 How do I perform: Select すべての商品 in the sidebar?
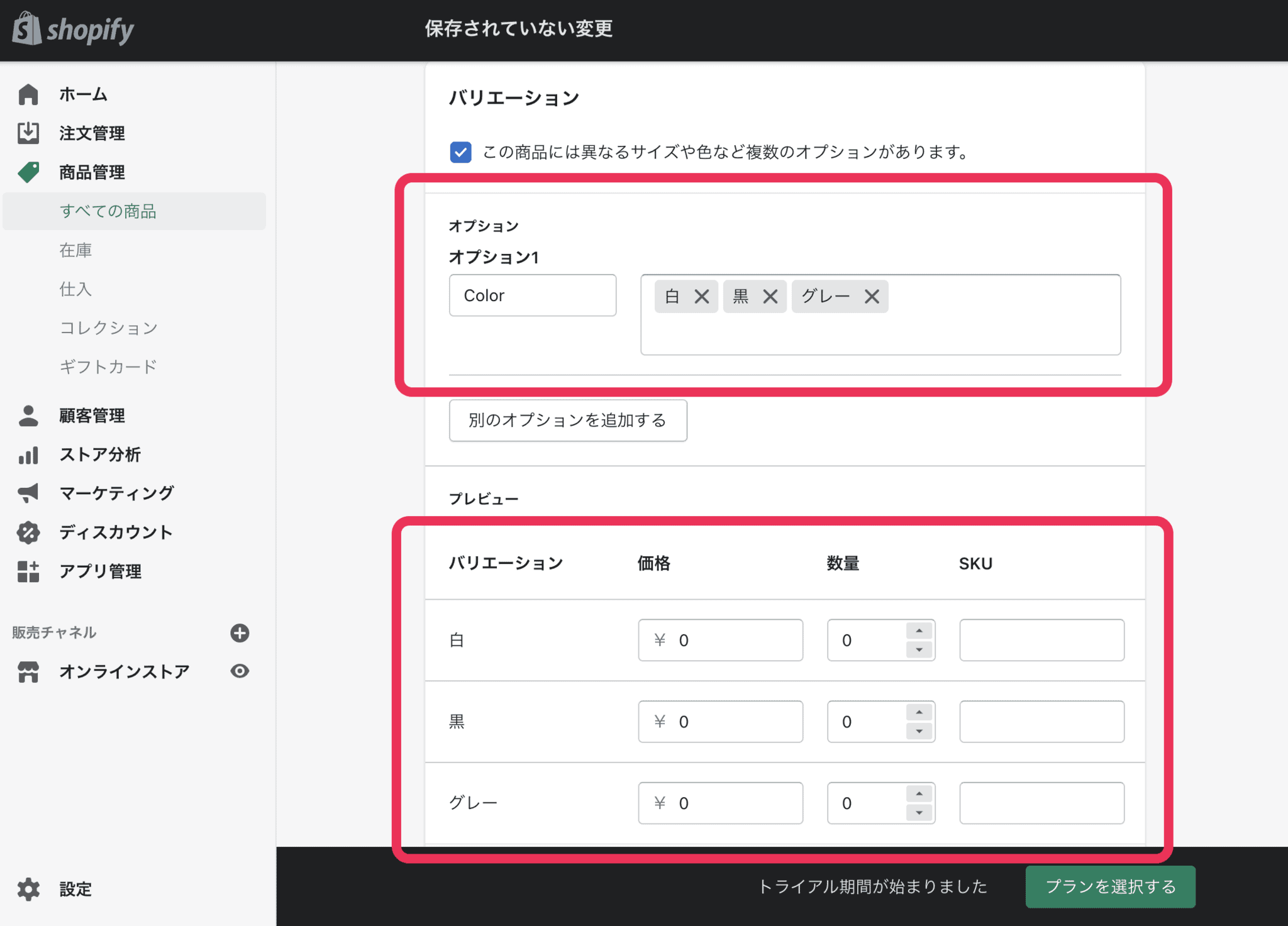click(x=108, y=211)
